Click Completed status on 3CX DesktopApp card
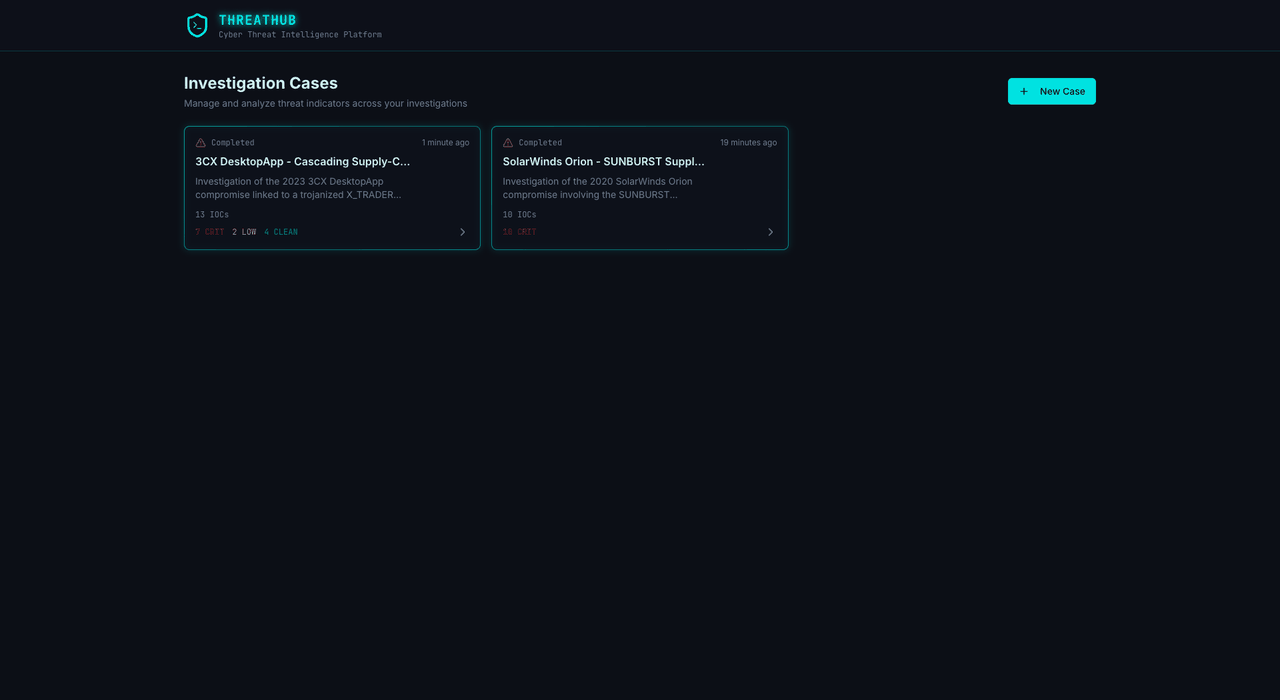Viewport: 1280px width, 700px height. [x=233, y=143]
